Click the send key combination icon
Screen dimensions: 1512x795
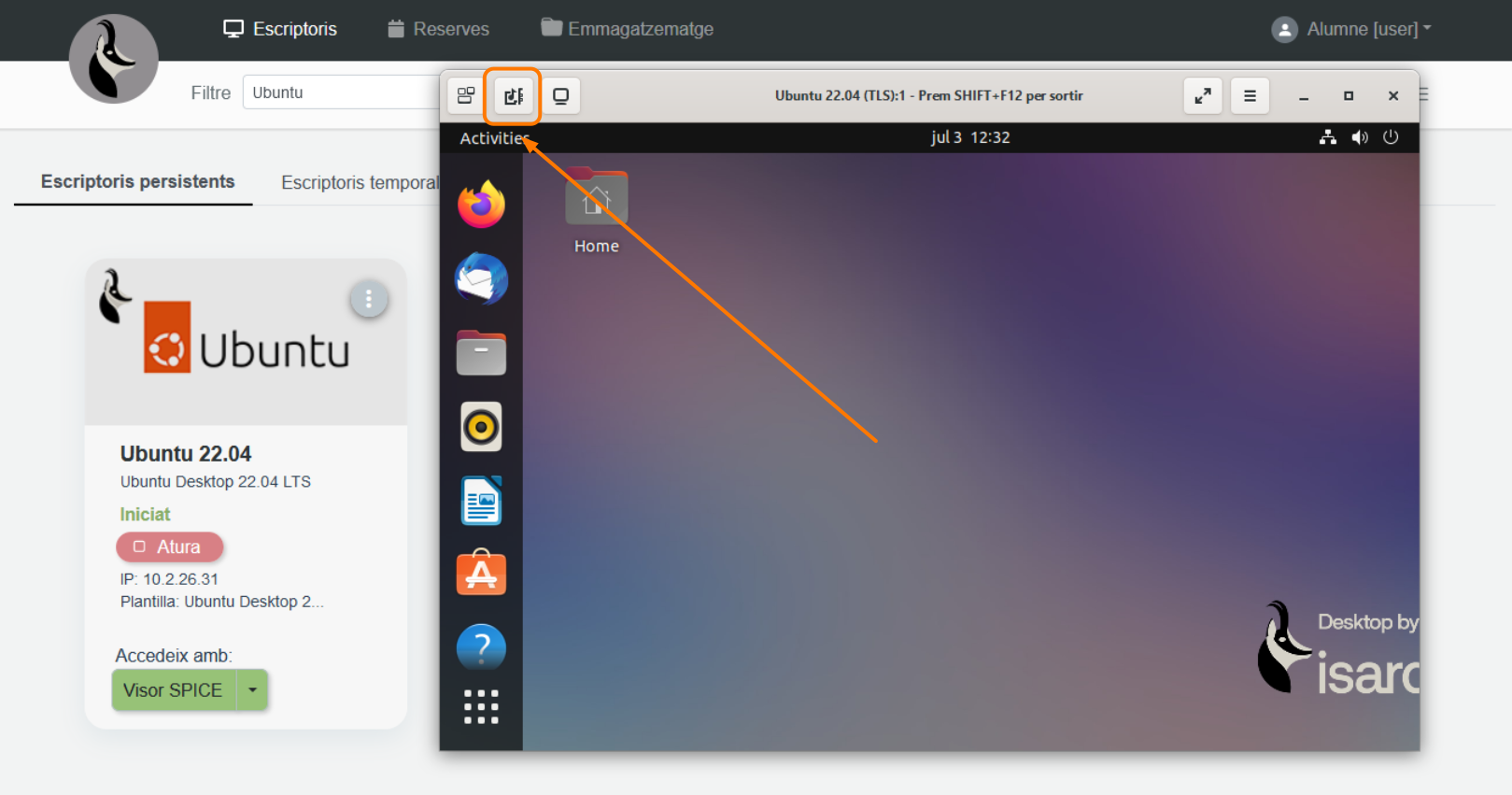point(466,96)
